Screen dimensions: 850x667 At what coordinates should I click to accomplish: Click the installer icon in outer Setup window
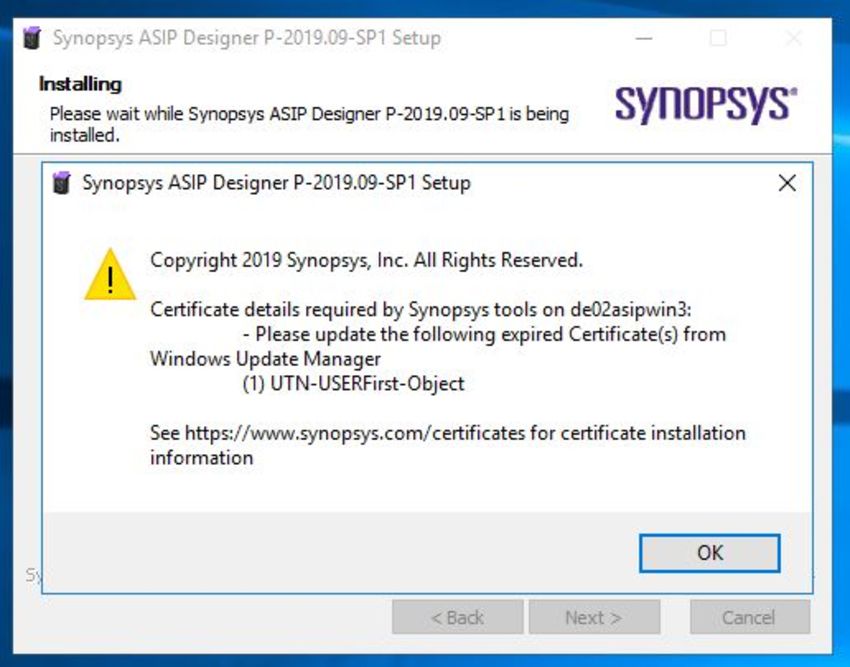click(32, 39)
